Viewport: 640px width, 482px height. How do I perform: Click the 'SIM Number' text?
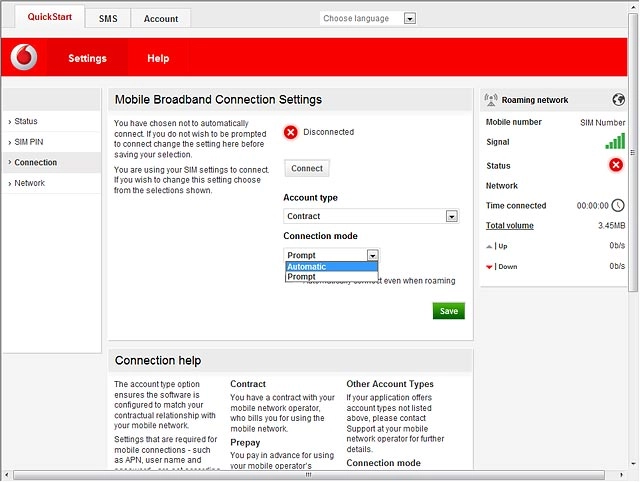tap(602, 122)
